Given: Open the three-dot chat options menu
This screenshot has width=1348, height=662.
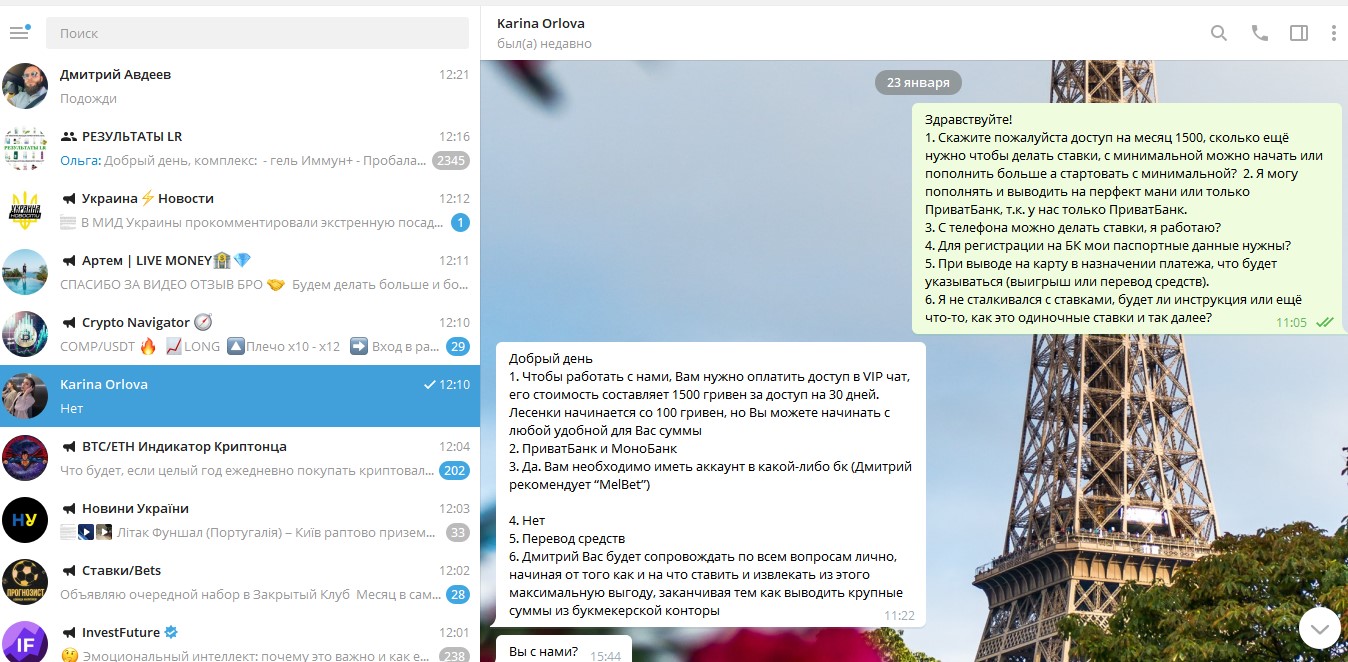Looking at the screenshot, I should pyautogui.click(x=1333, y=33).
